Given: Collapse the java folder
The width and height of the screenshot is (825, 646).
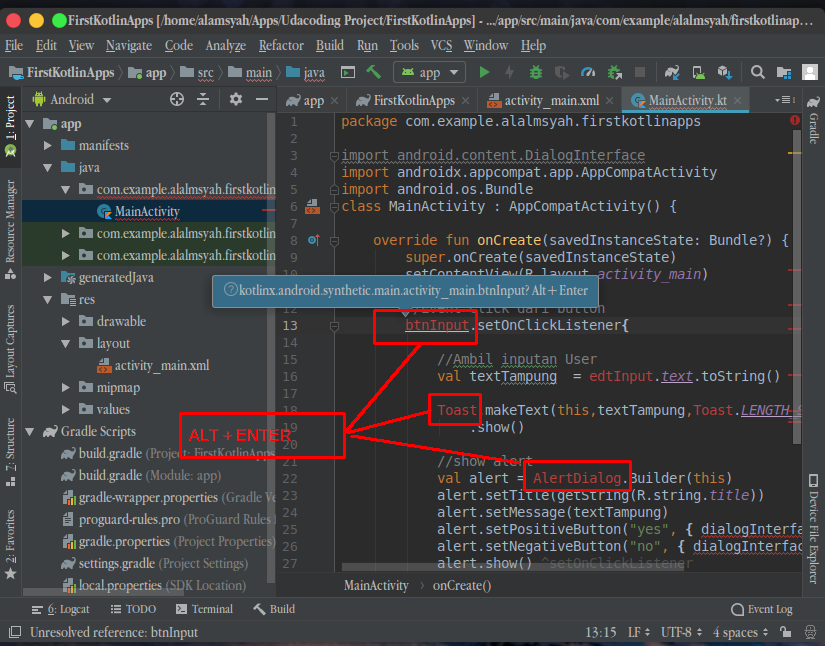Looking at the screenshot, I should click(48, 167).
